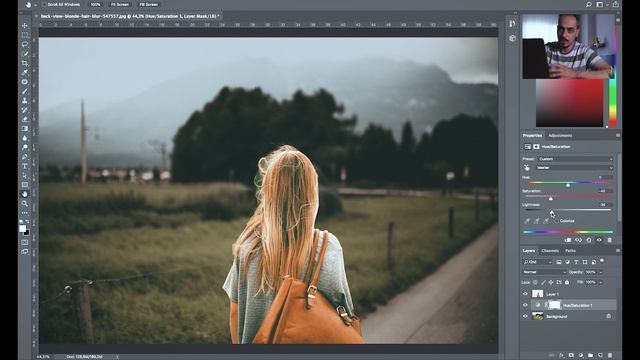The image size is (640, 360).
Task: Click the 100% zoom button
Action: point(96,4)
